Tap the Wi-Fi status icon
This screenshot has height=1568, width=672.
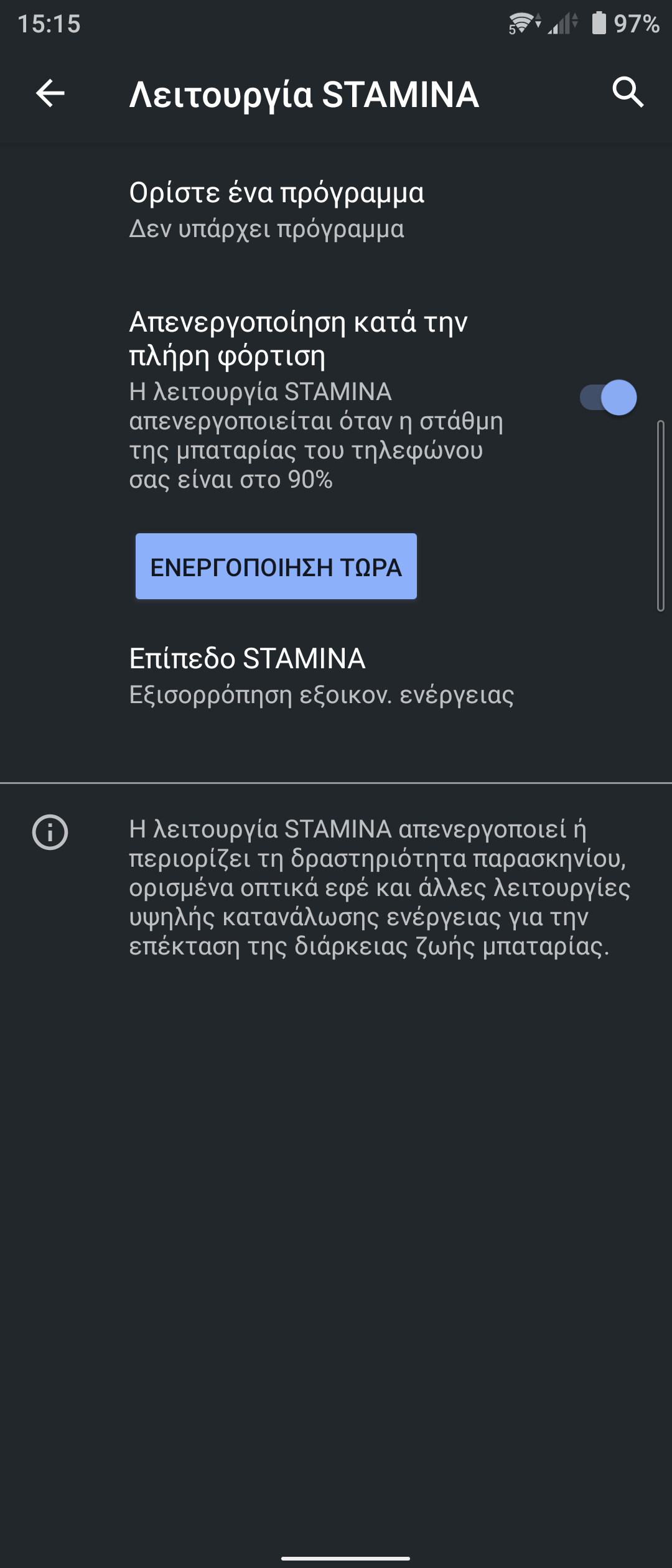(524, 24)
